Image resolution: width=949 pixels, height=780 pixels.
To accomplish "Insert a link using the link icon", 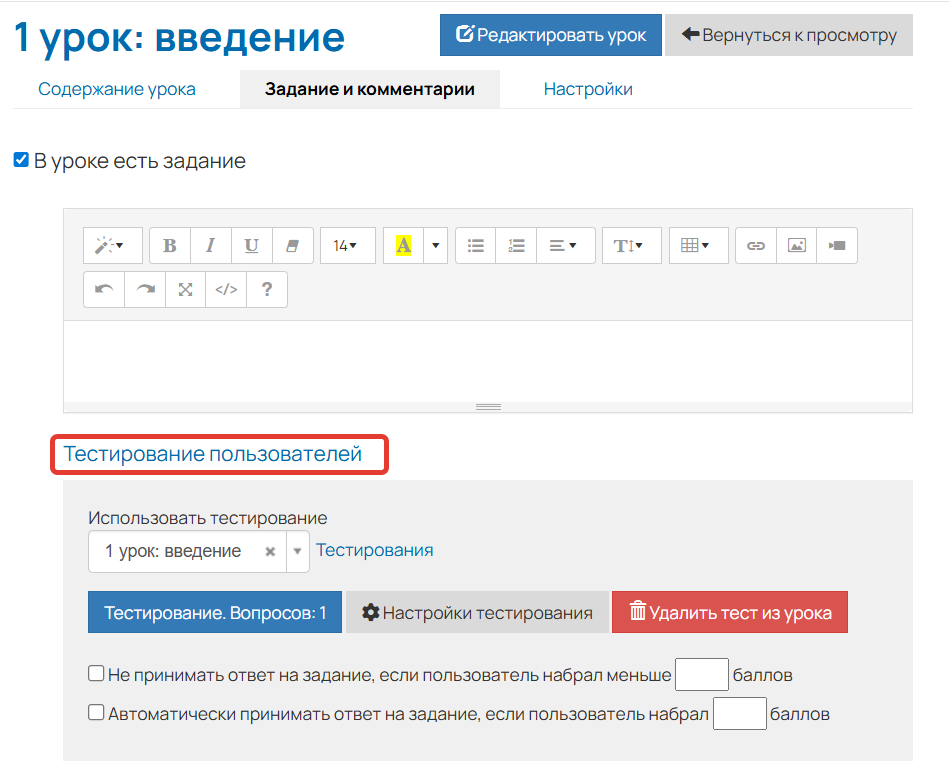I will pyautogui.click(x=755, y=245).
